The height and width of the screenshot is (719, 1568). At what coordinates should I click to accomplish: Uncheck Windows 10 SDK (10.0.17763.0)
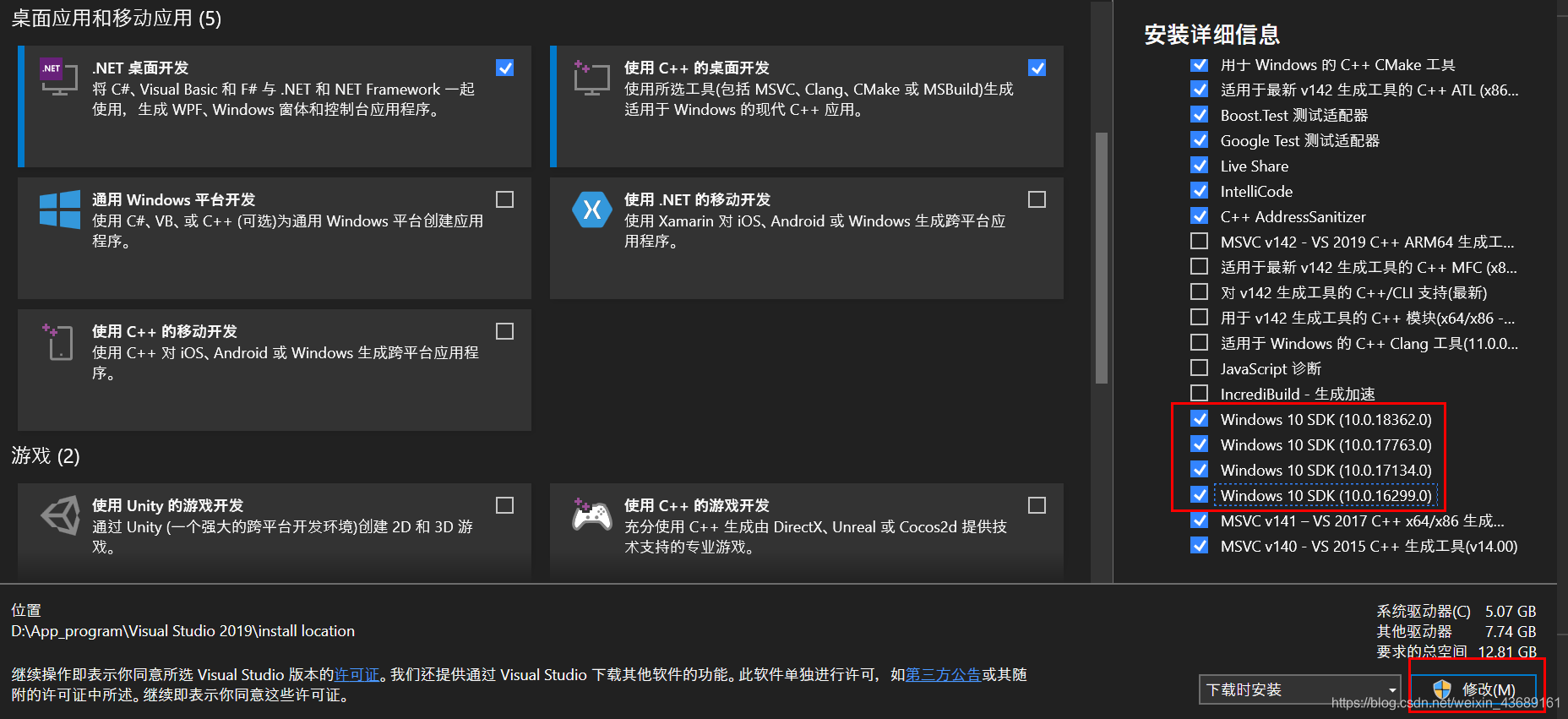click(x=1199, y=444)
